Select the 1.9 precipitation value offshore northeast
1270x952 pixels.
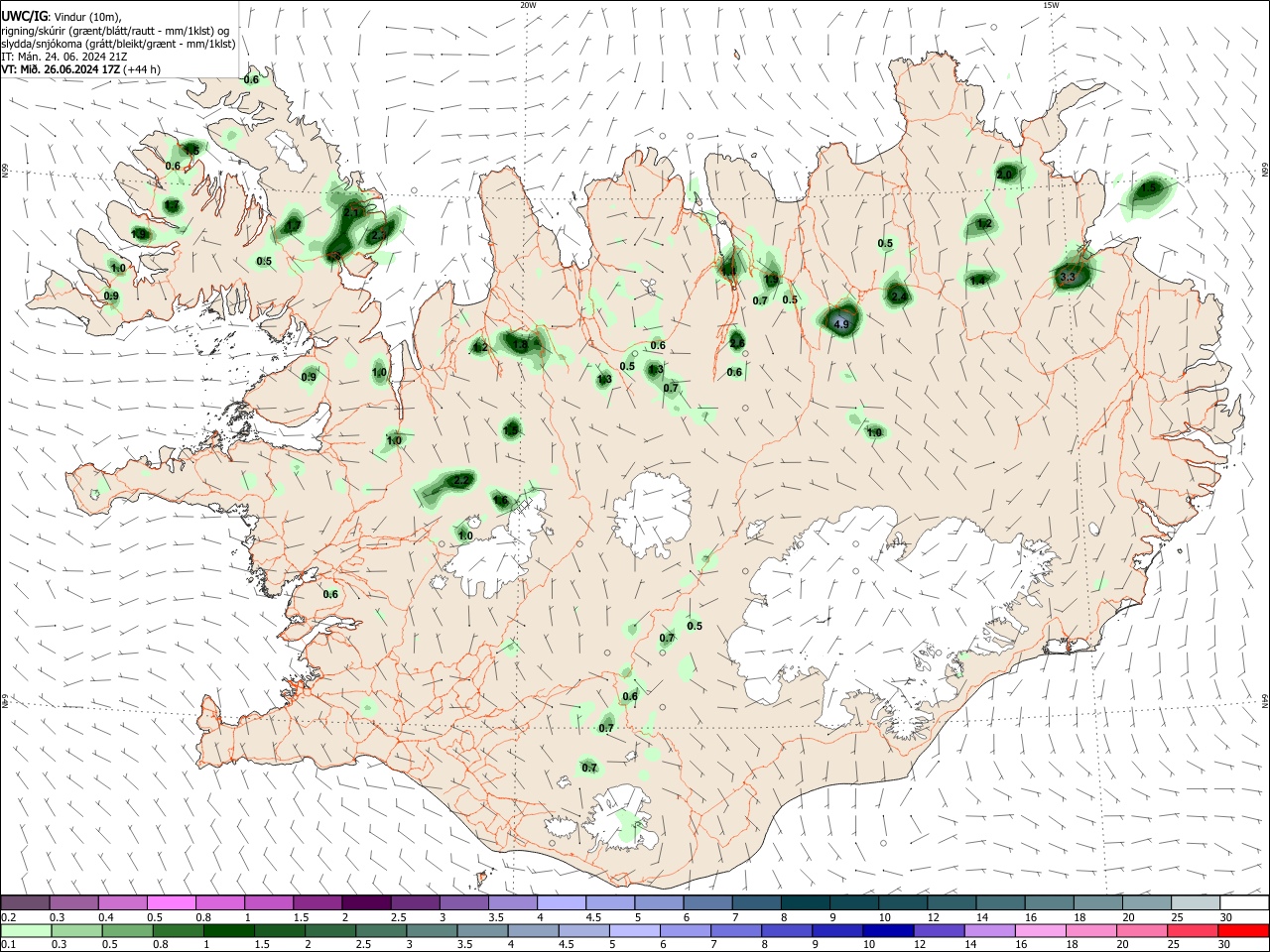click(x=1149, y=187)
